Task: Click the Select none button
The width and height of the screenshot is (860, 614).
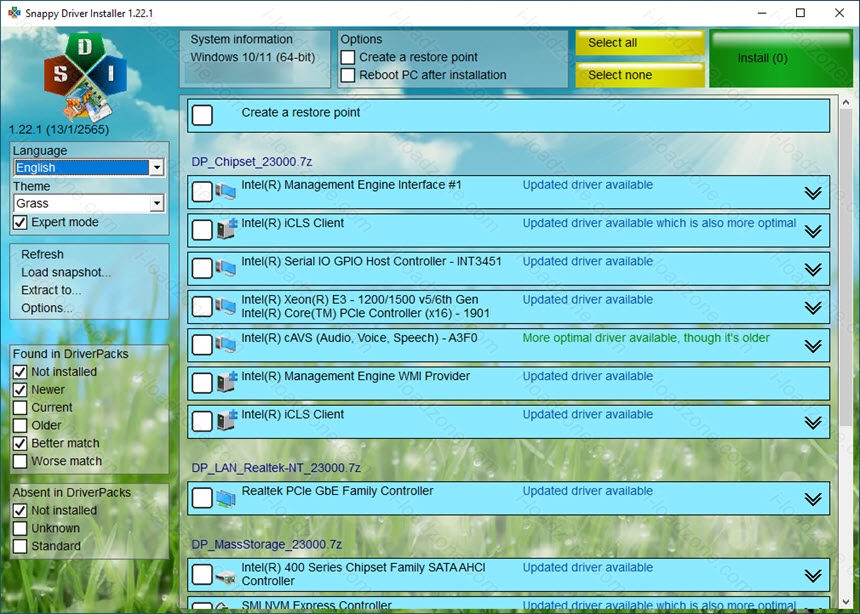Action: tap(640, 75)
